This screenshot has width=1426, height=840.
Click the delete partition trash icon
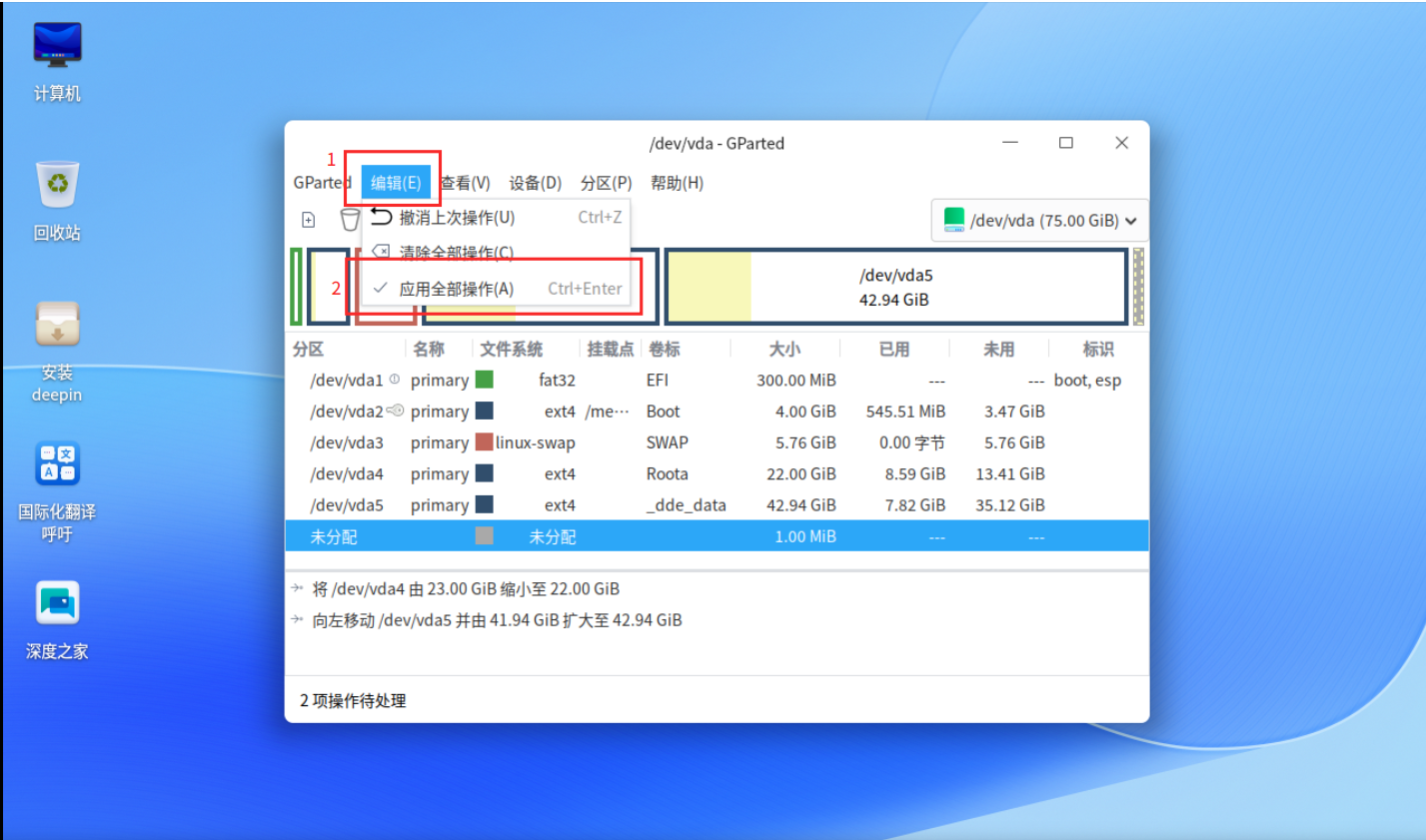(x=349, y=220)
